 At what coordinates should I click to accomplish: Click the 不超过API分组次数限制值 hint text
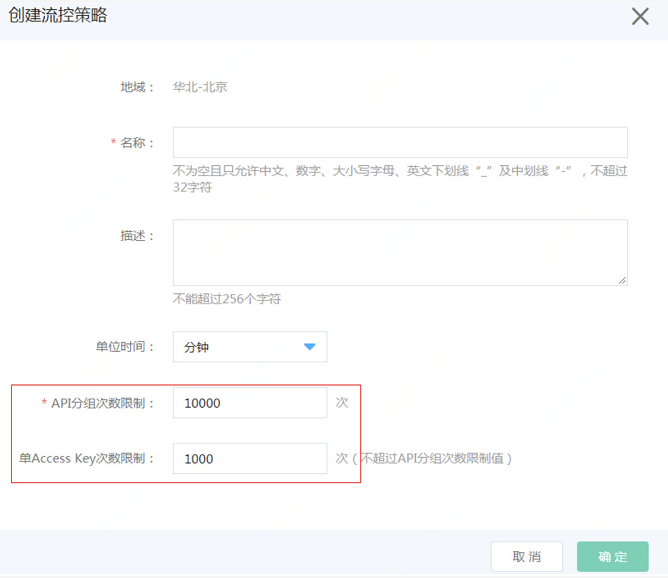pos(432,459)
